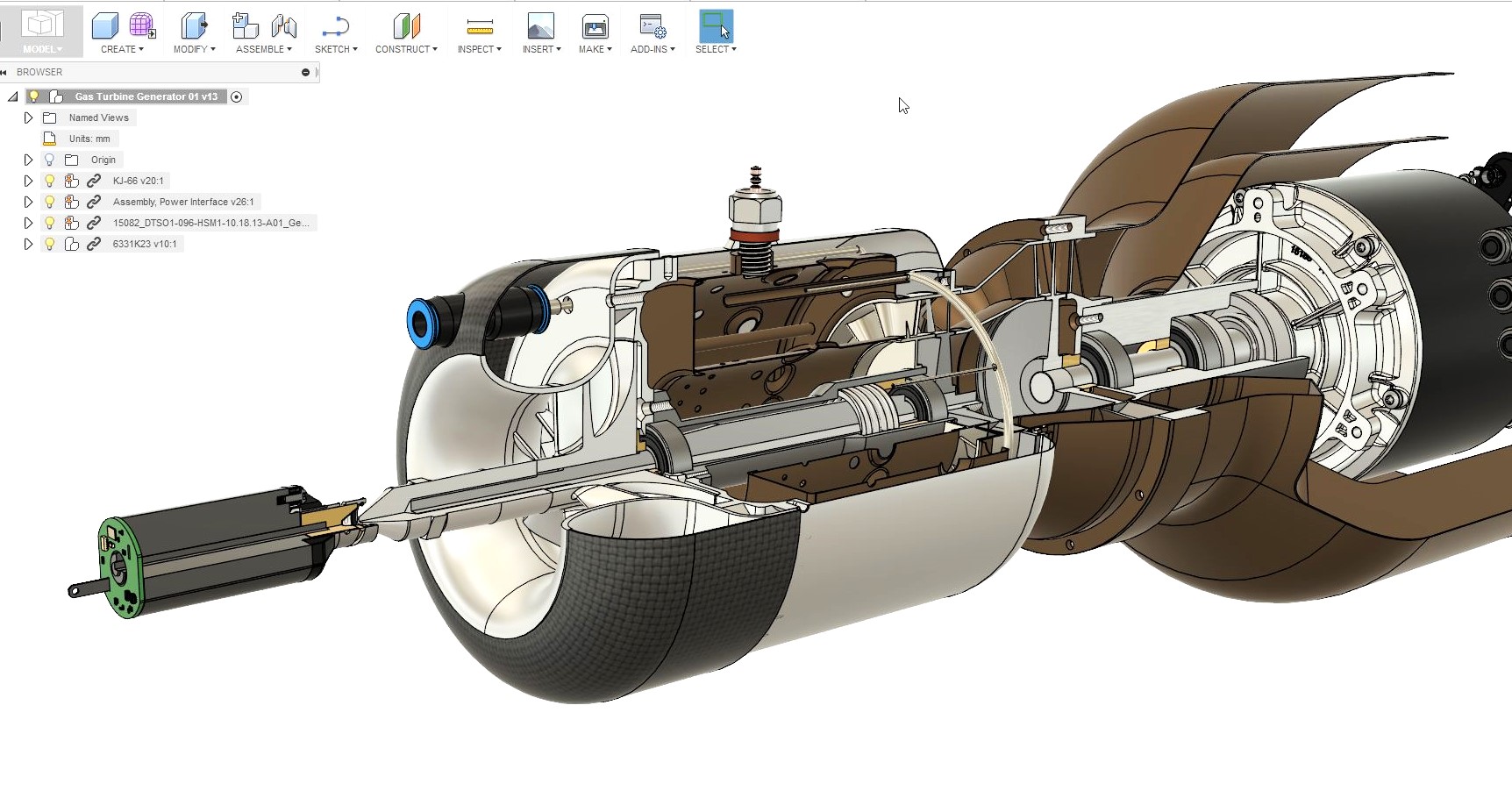Activate Gas Turbine Generator root radio button

[x=236, y=96]
